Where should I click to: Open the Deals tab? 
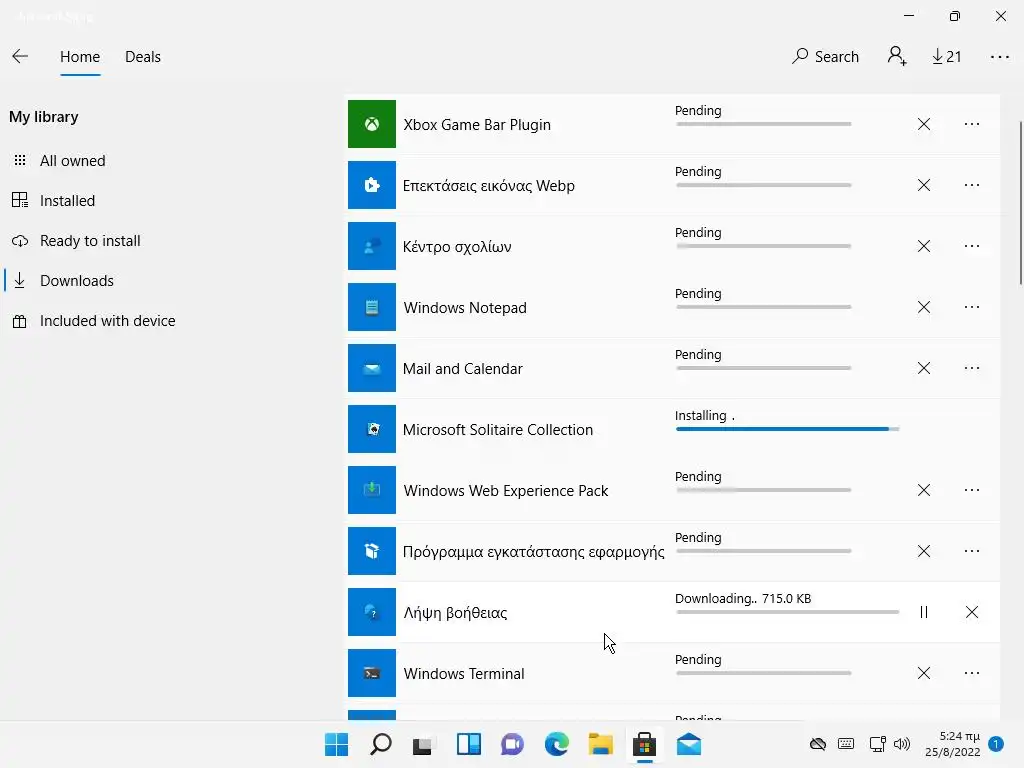(143, 57)
